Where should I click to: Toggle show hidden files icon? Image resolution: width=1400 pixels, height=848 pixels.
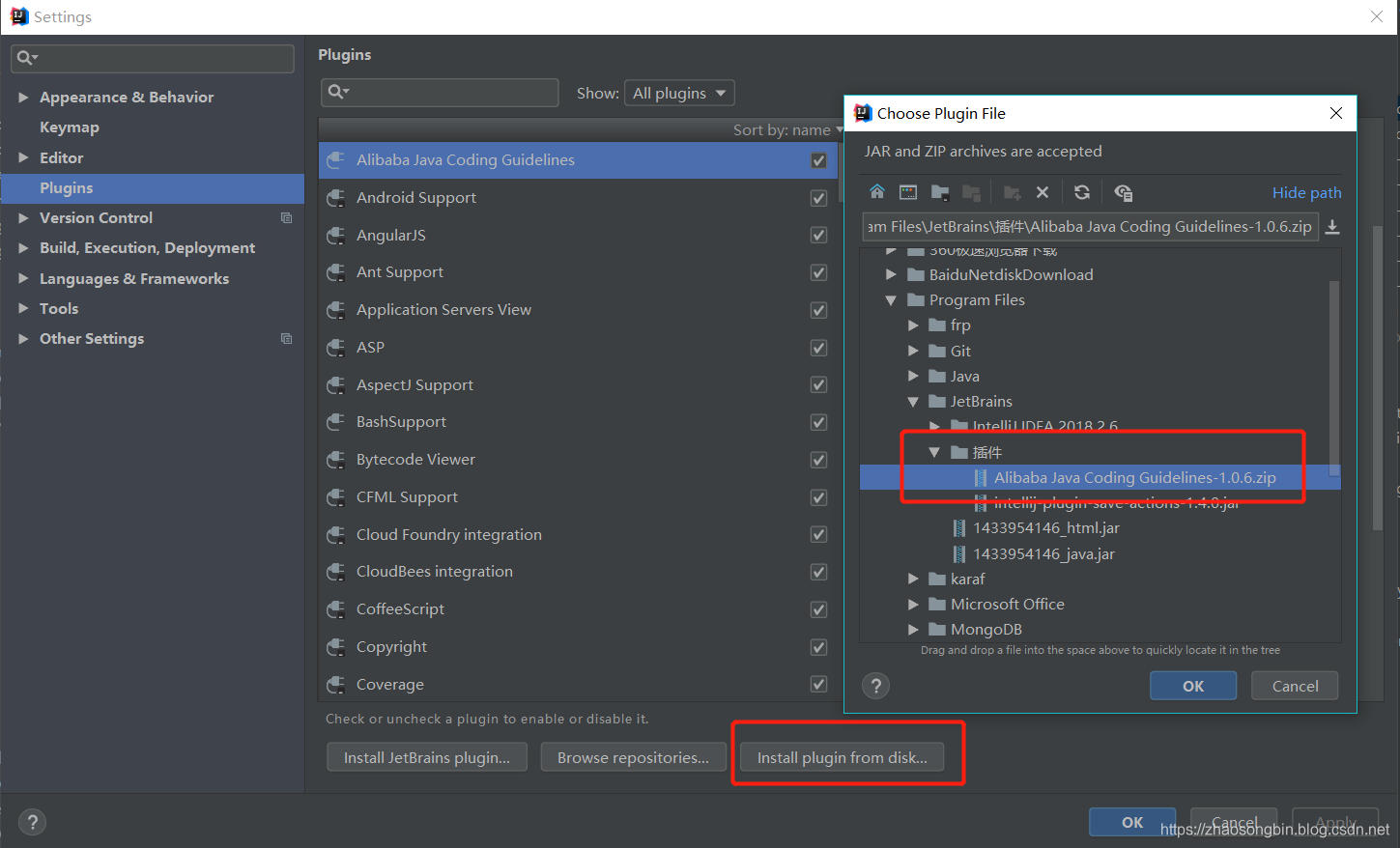(x=1123, y=192)
